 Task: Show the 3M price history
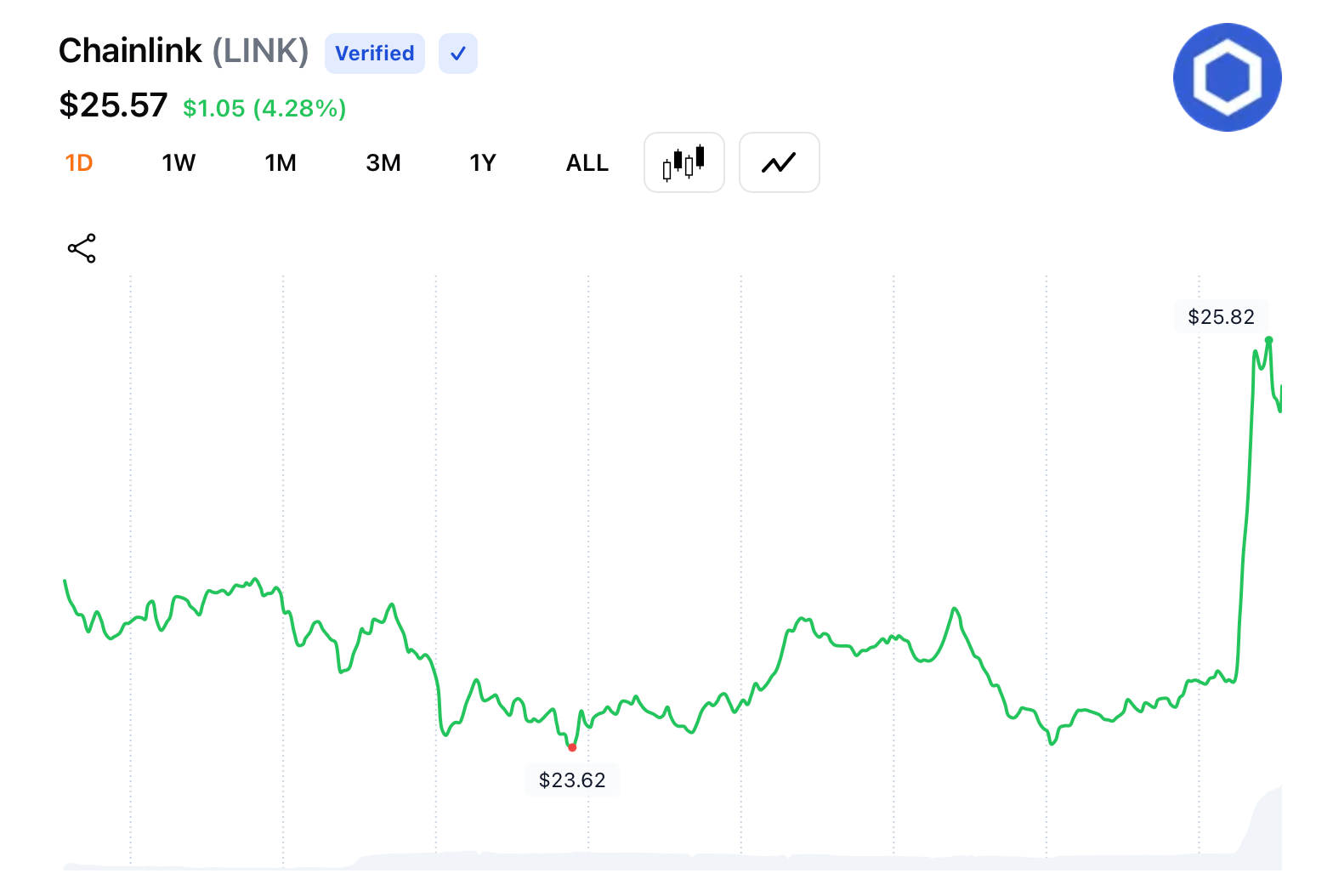(x=383, y=162)
